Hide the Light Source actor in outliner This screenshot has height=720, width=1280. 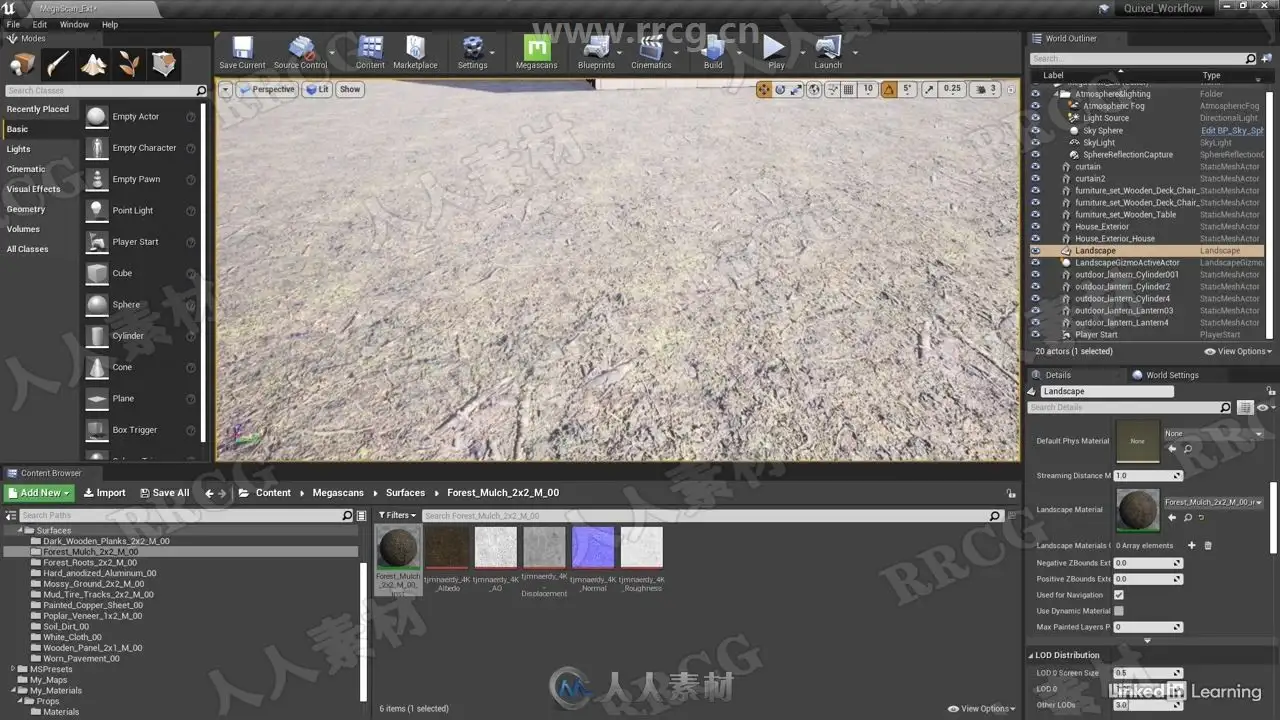(1035, 118)
